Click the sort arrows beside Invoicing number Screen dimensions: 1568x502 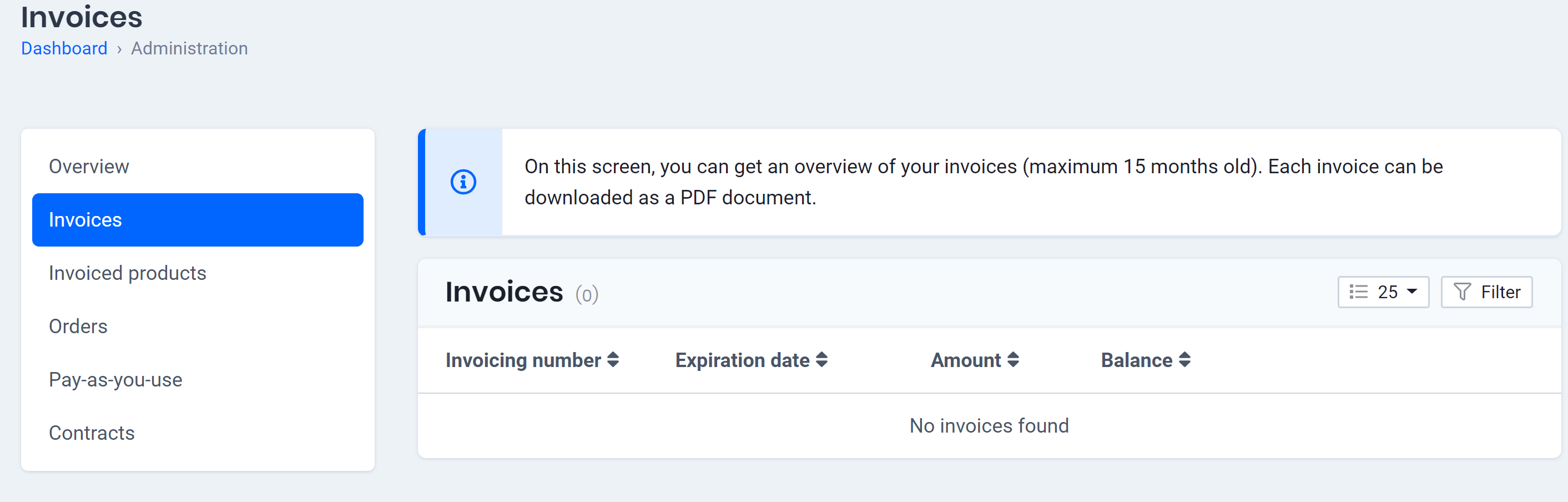[613, 360]
